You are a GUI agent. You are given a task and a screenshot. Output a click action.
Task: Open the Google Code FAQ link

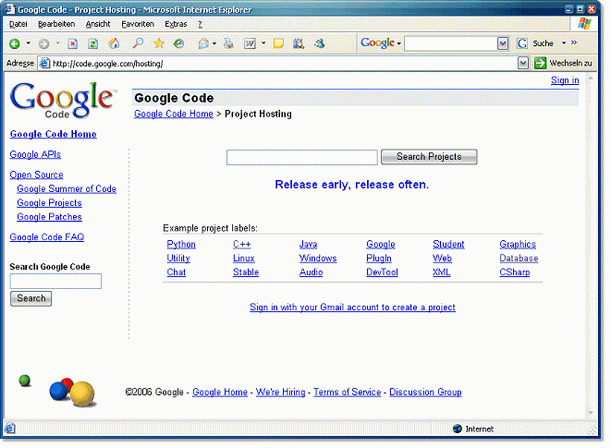point(47,237)
